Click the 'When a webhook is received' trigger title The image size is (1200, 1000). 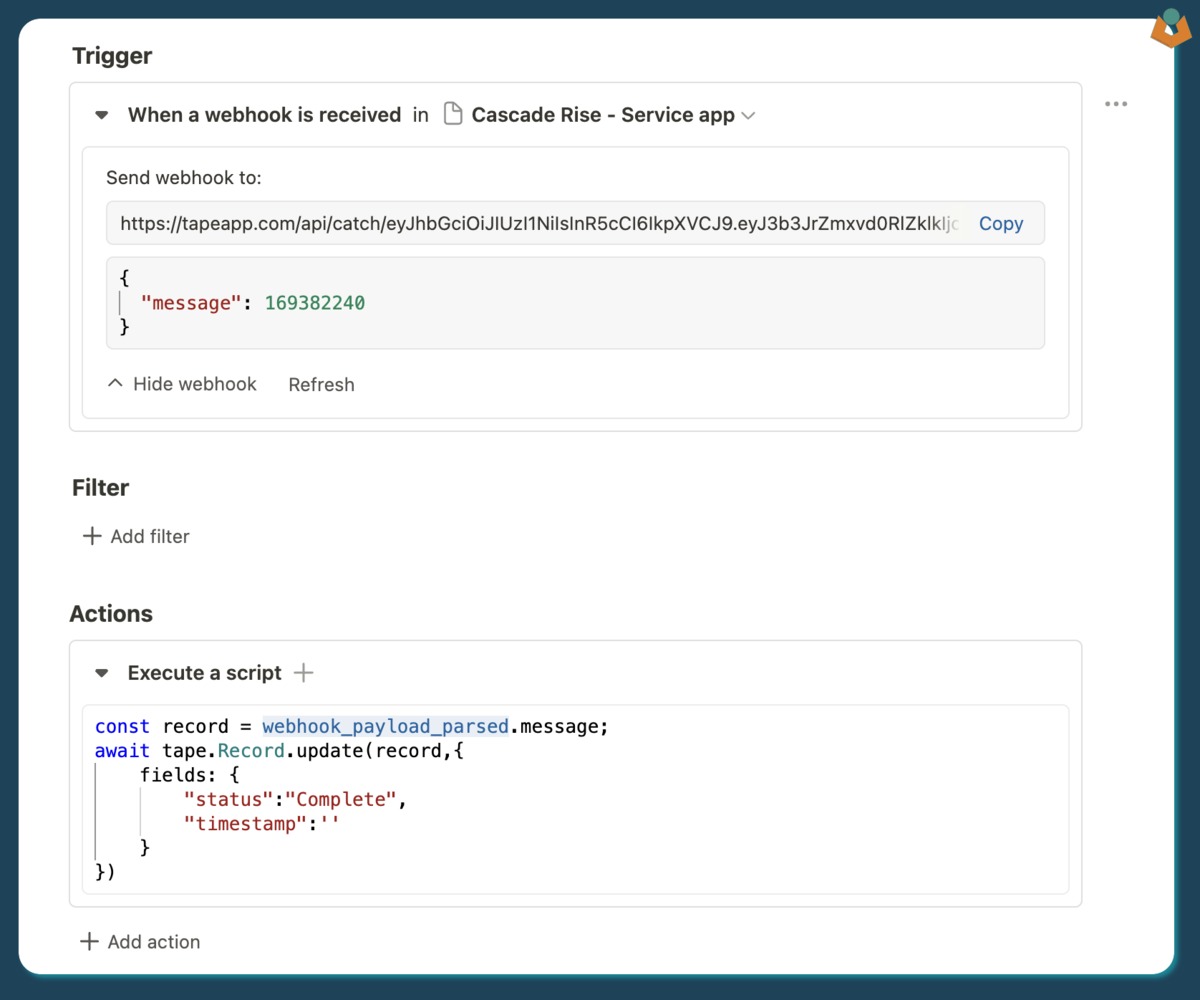[x=264, y=115]
